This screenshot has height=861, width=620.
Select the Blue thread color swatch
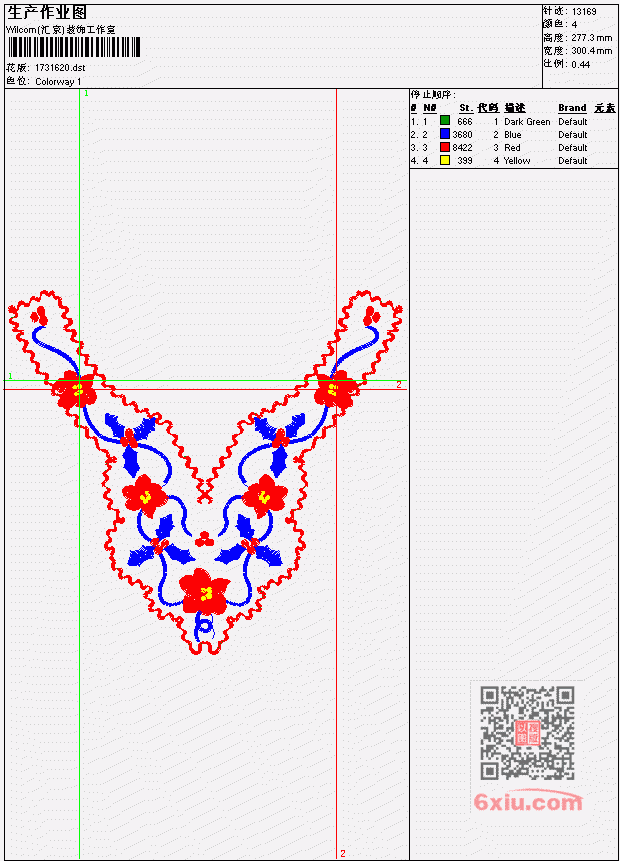point(445,134)
